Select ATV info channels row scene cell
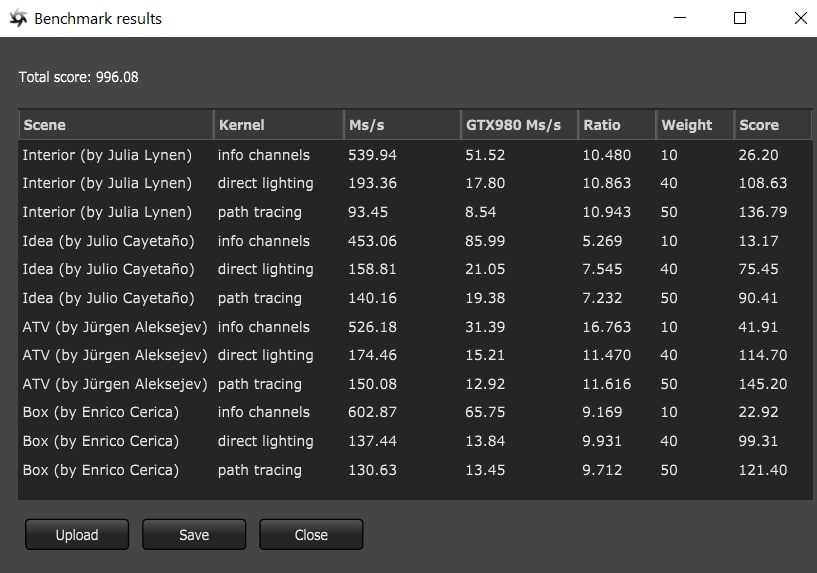Screen dimensions: 817x573 click(x=115, y=327)
